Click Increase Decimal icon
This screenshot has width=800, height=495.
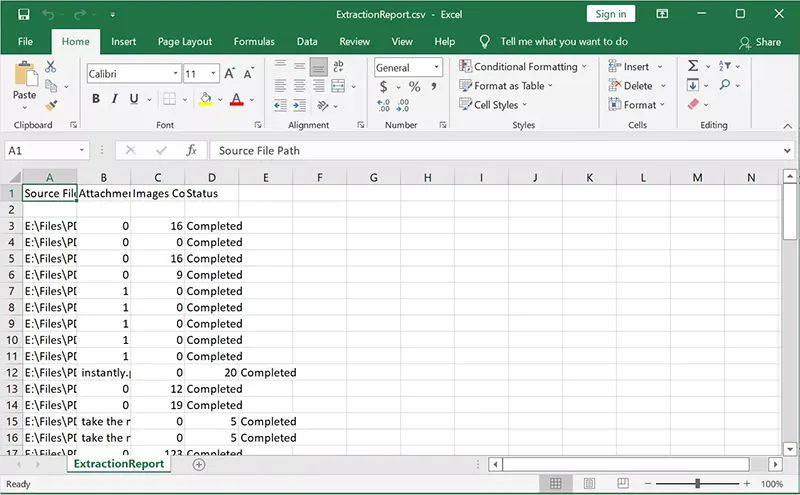click(384, 106)
